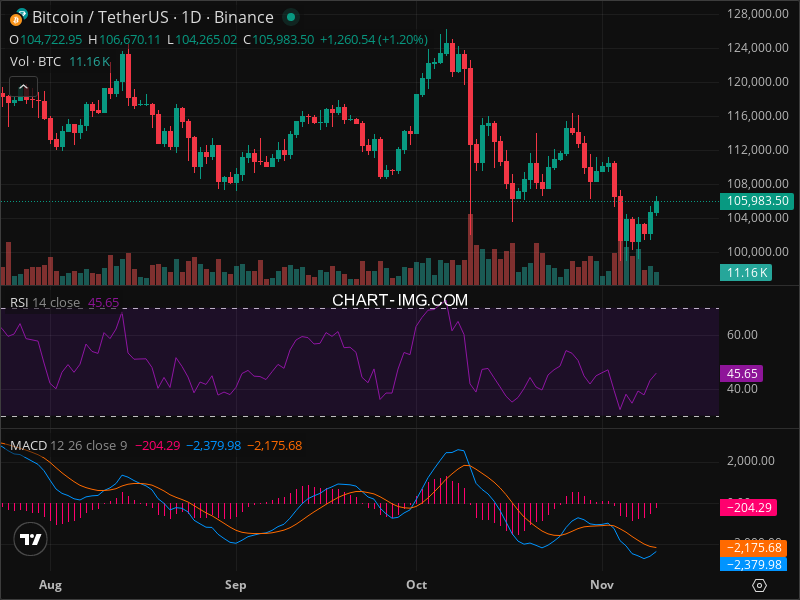Viewport: 800px width, 600px height.
Task: Click the TradingView logo badge
Action: point(31,539)
